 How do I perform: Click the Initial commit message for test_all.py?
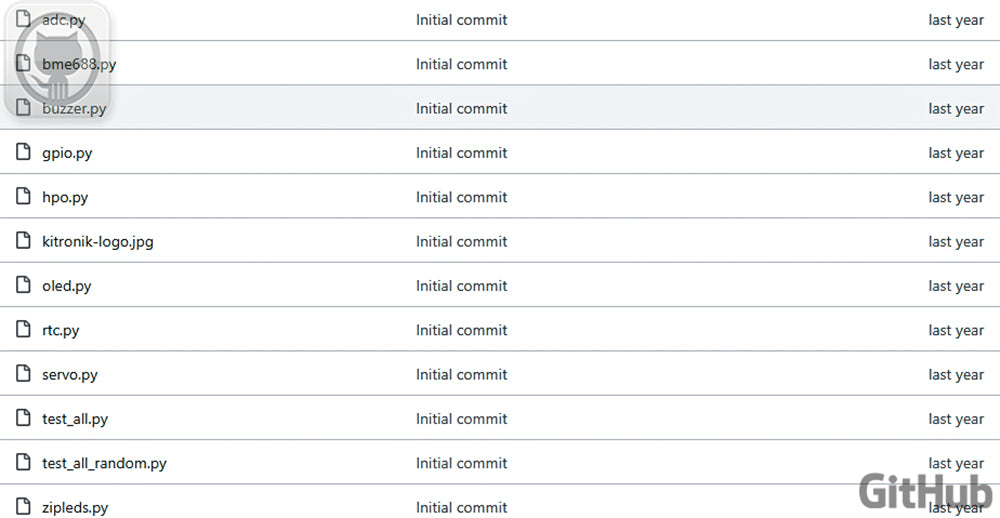click(x=461, y=419)
